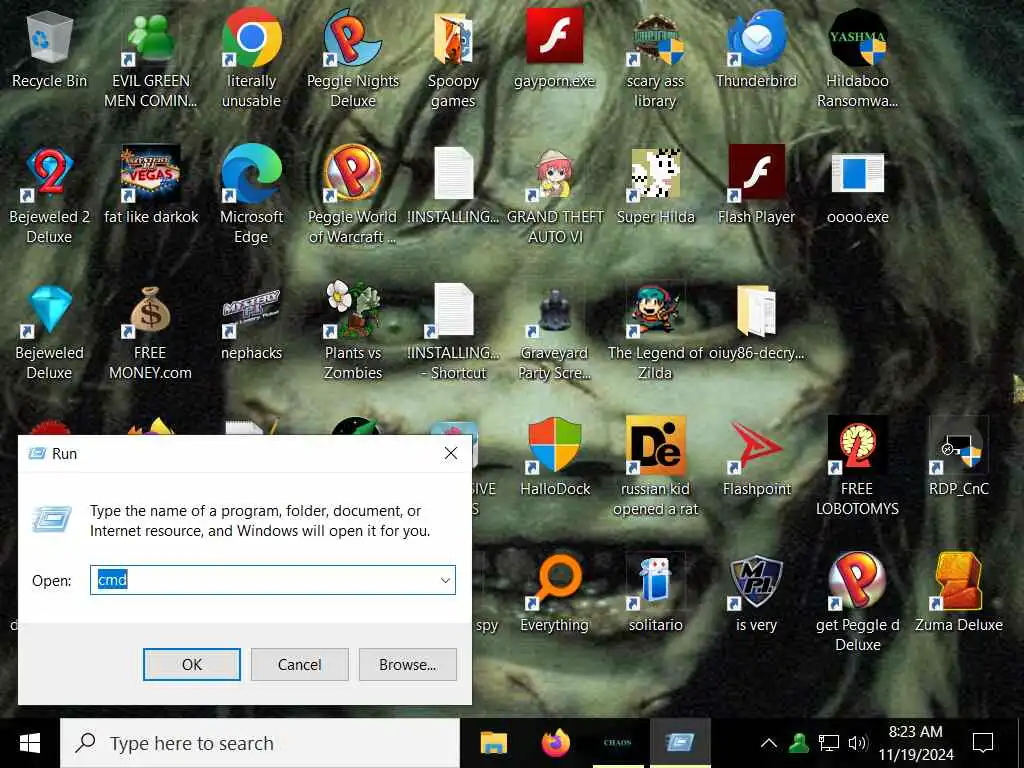Click the fat like darkok Vegas icon
Image resolution: width=1024 pixels, height=768 pixels.
click(x=150, y=175)
